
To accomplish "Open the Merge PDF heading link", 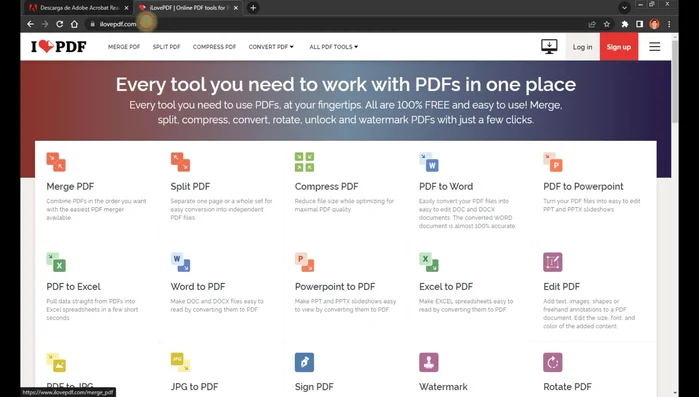I will tap(70, 187).
